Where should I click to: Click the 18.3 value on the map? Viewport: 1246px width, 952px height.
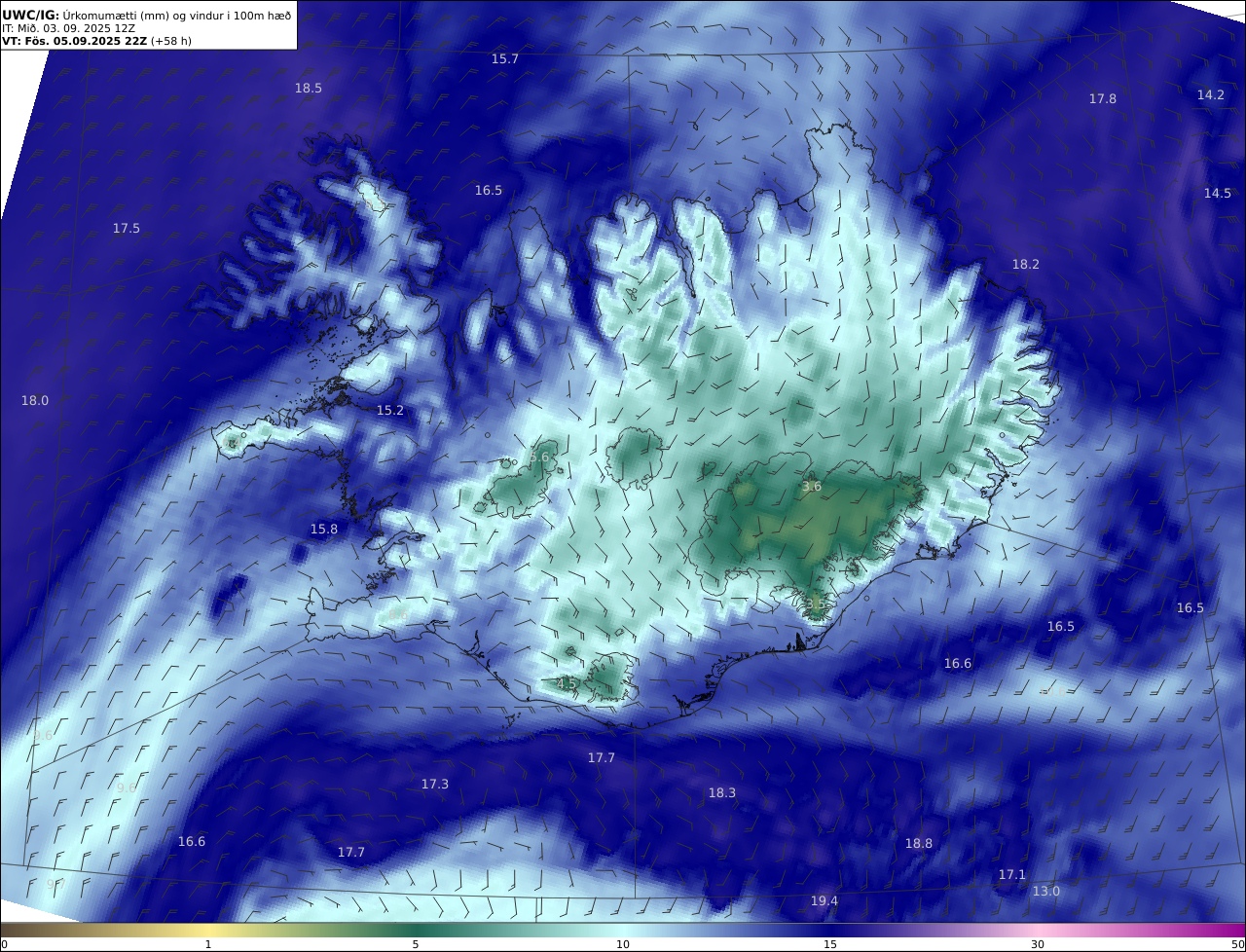[722, 793]
